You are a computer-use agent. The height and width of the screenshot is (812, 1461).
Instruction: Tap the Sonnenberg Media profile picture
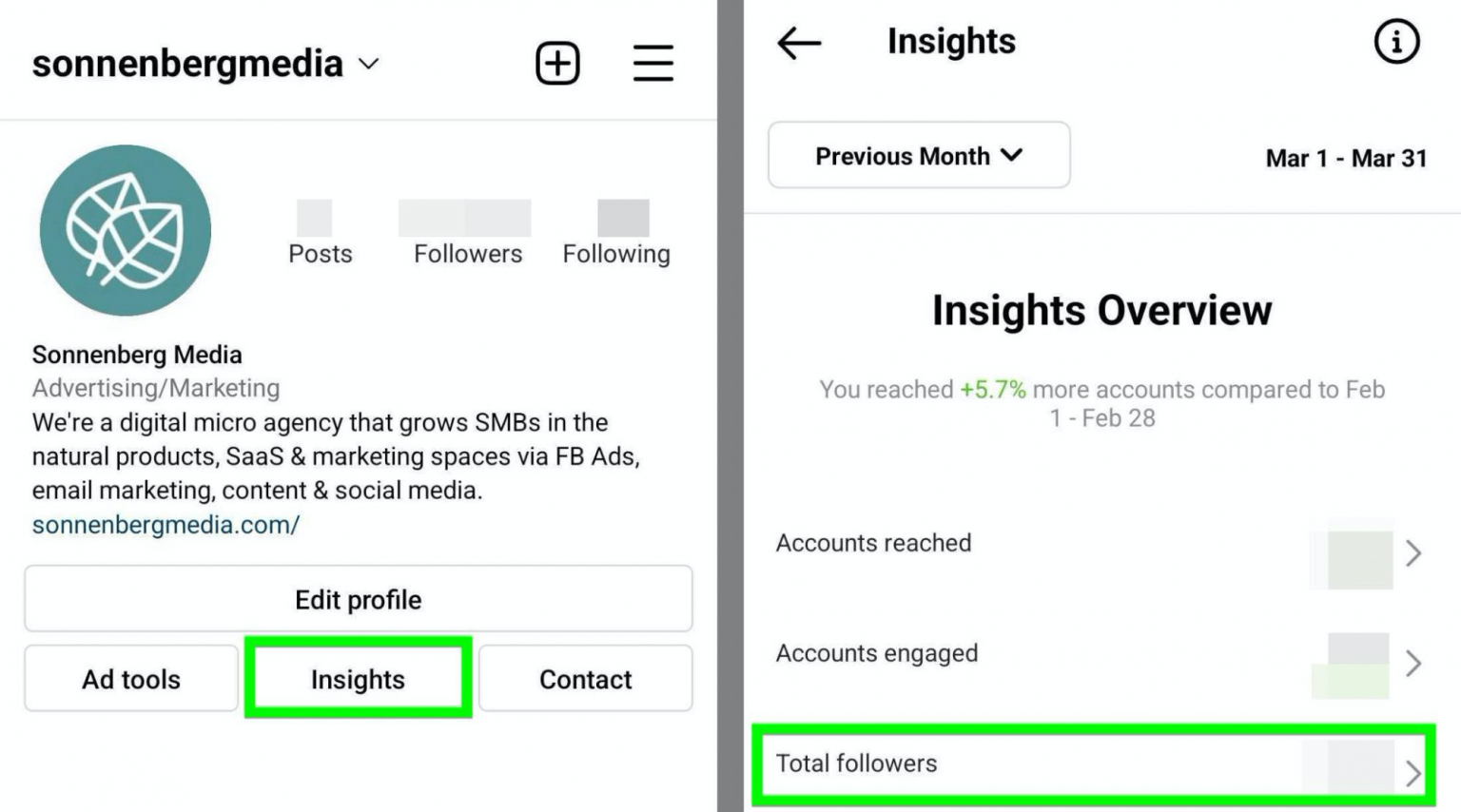[x=125, y=230]
